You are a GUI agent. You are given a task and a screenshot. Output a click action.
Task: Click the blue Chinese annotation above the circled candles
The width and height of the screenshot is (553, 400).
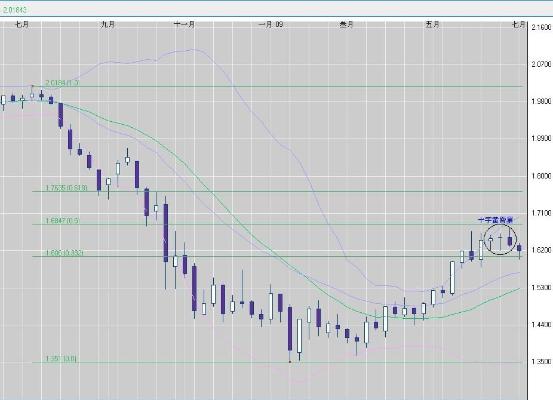coord(496,220)
